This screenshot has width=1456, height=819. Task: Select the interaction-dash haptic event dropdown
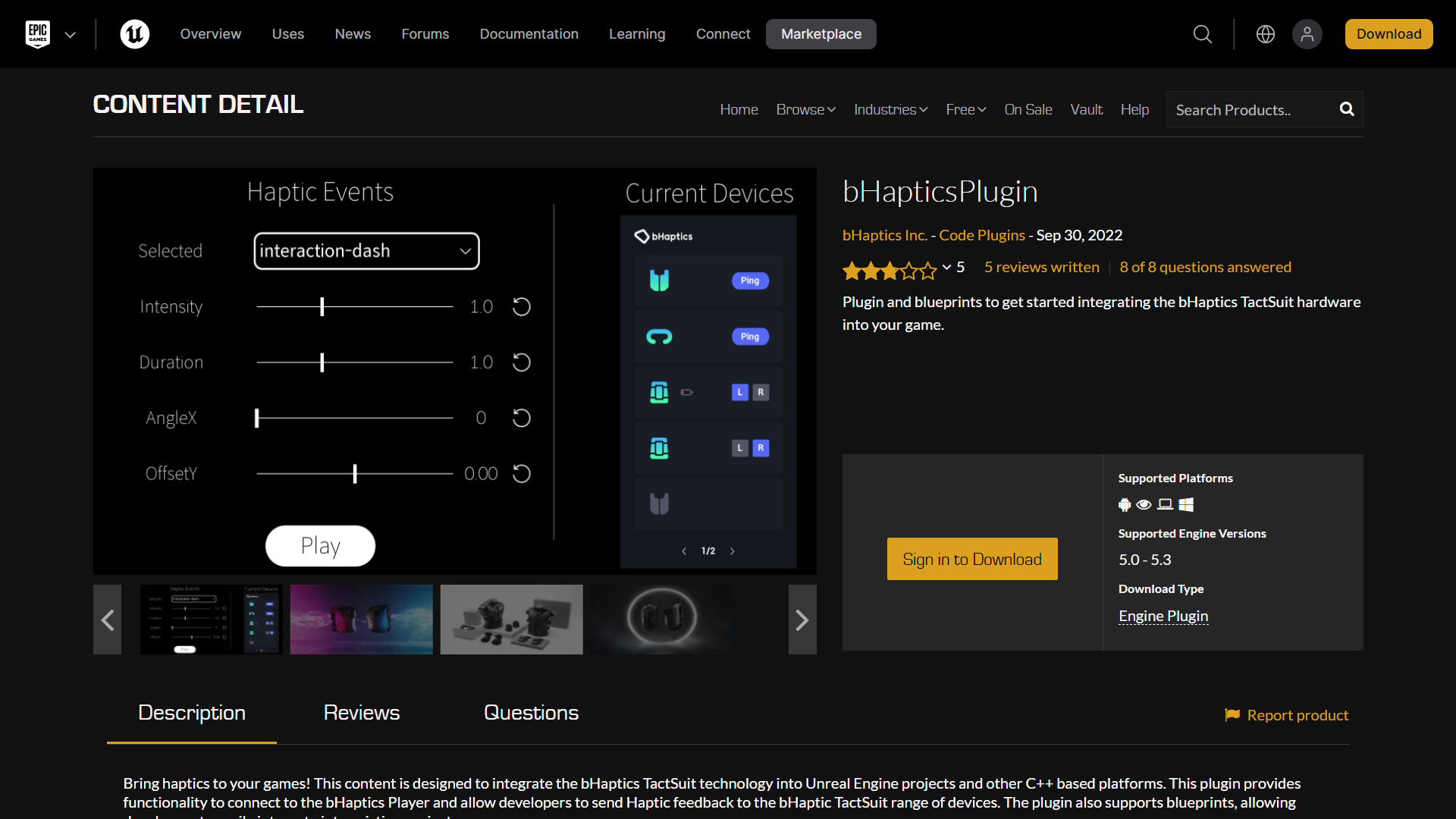[365, 251]
